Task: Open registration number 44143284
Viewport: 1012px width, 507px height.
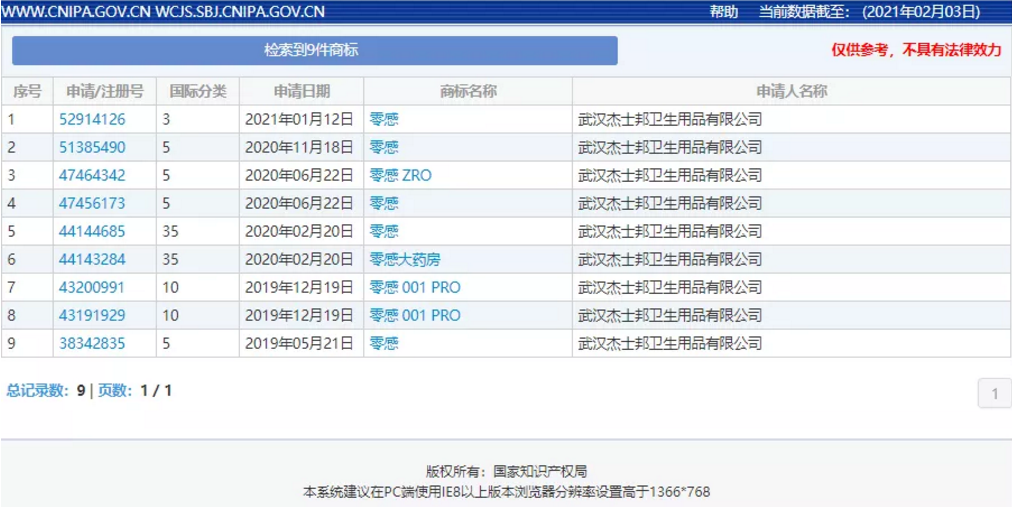Action: point(92,259)
